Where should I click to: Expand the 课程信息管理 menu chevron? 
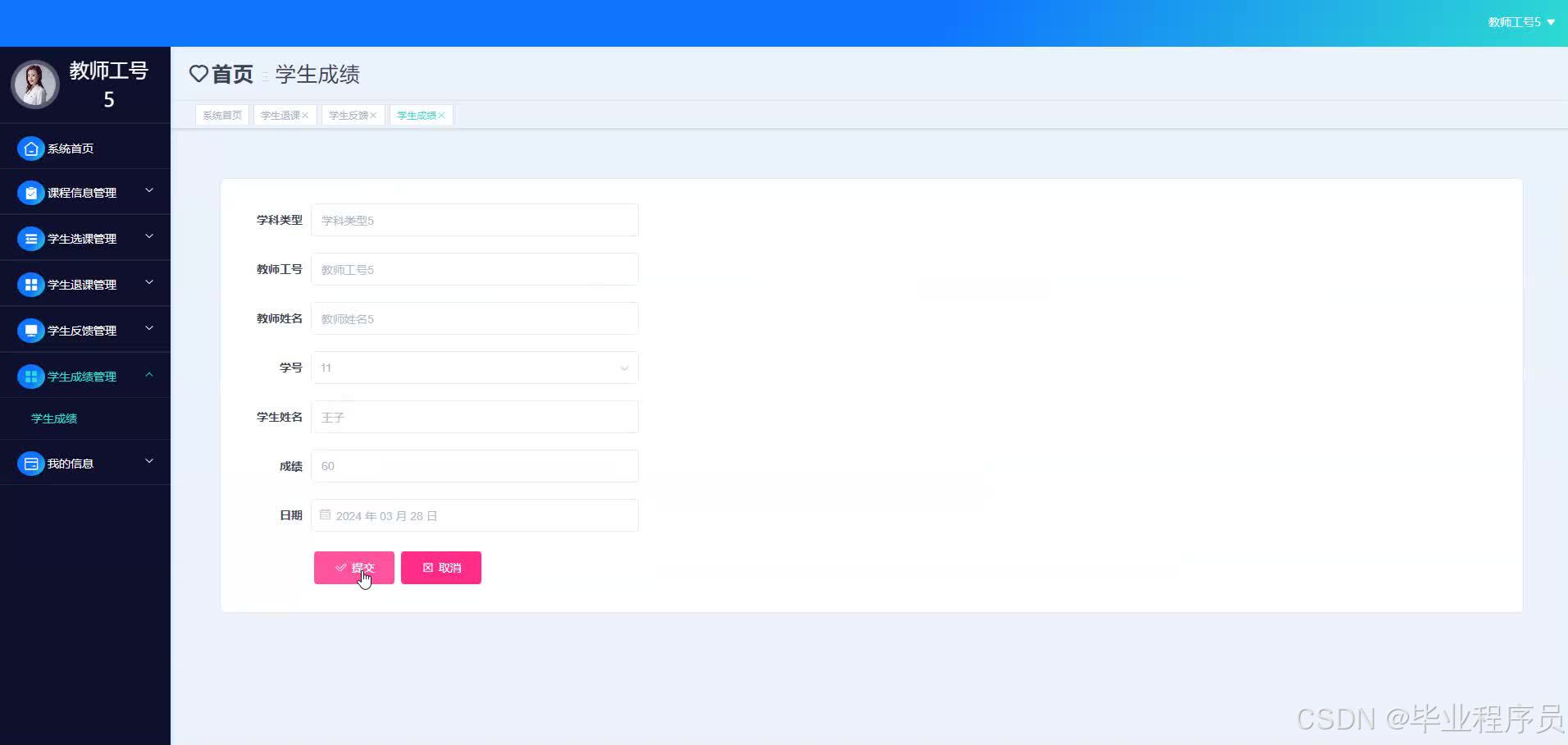pyautogui.click(x=149, y=190)
